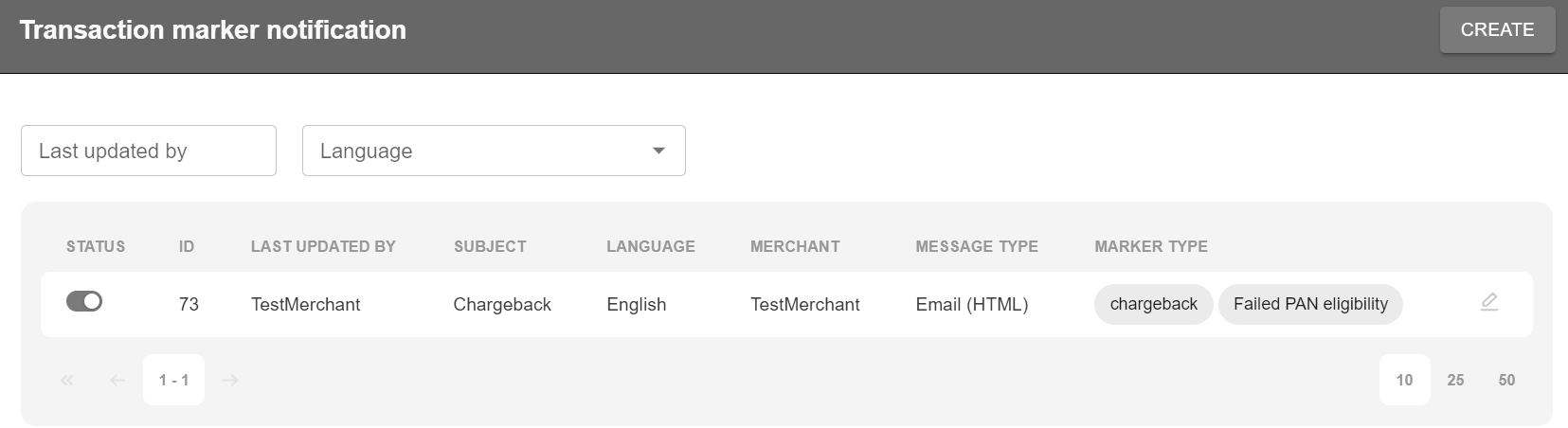The image size is (1568, 428).
Task: Click the pencil edit icon in row 73
Action: [1488, 303]
